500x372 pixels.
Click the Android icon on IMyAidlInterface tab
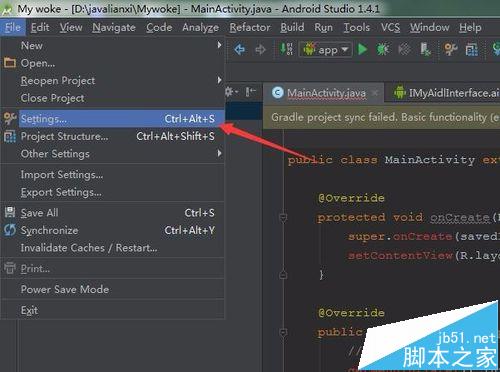coord(399,93)
